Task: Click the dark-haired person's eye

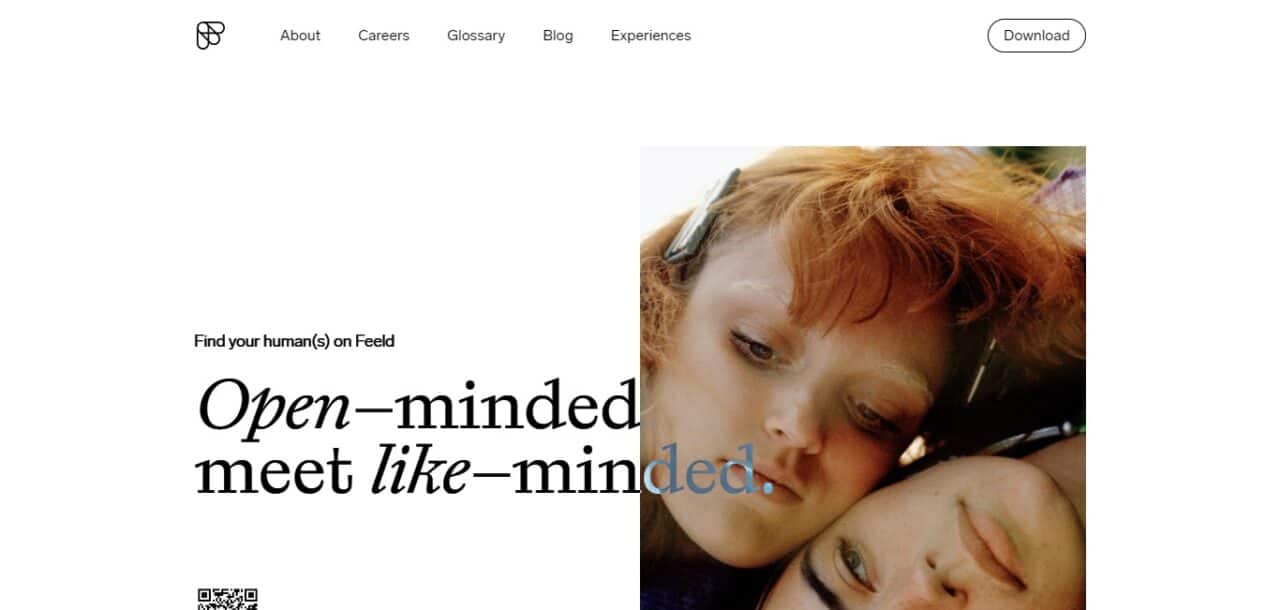Action: tap(851, 564)
